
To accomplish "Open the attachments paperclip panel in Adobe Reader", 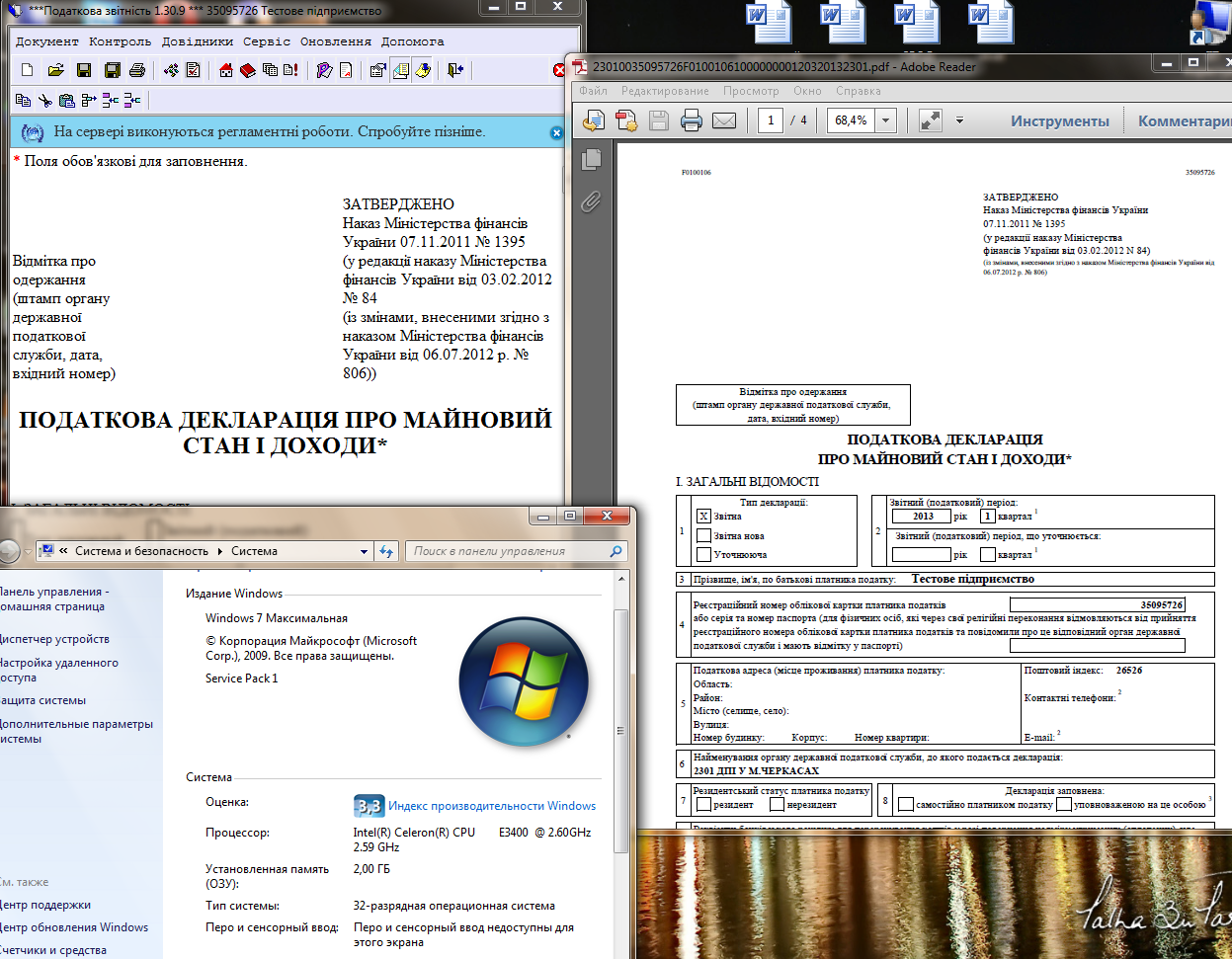I will pos(591,201).
